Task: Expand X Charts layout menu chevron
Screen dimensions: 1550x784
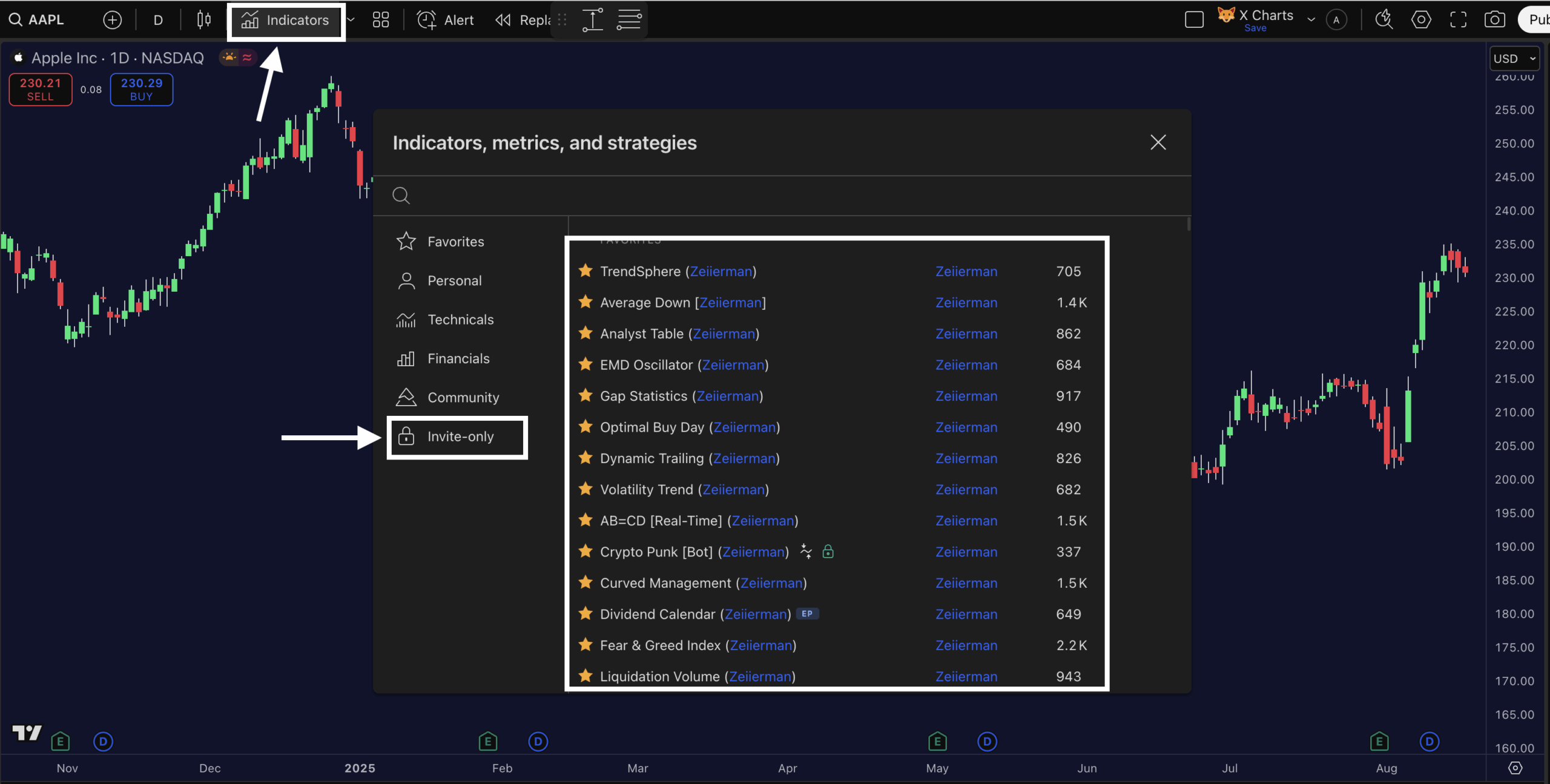Action: [x=1311, y=20]
